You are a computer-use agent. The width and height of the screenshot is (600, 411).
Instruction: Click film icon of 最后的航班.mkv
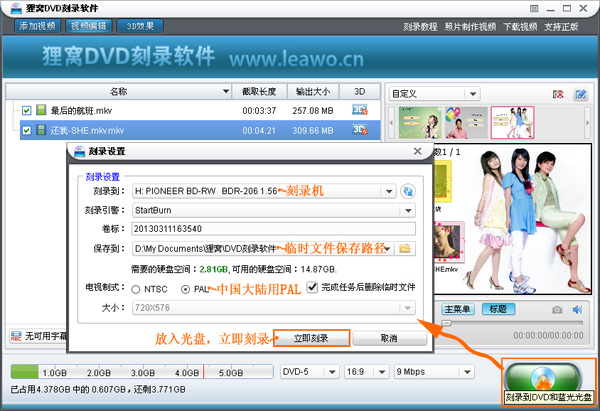(x=41, y=110)
